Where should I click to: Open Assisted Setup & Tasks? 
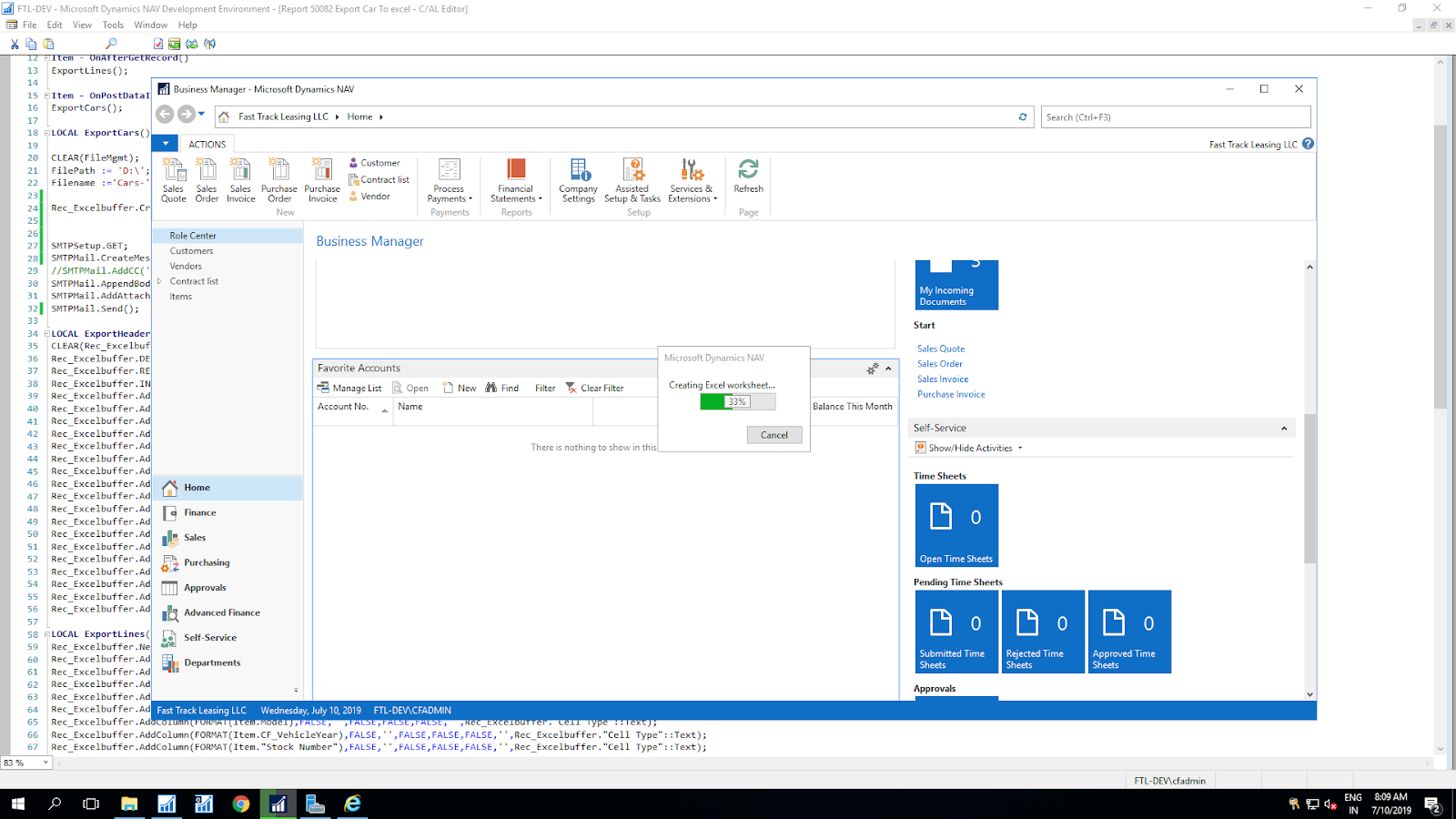pyautogui.click(x=632, y=180)
